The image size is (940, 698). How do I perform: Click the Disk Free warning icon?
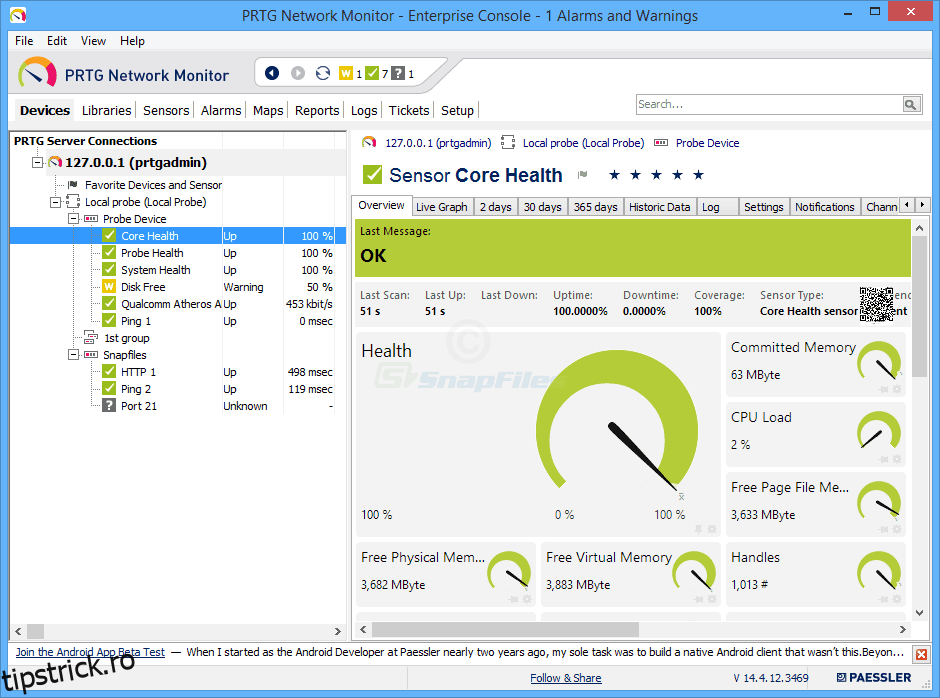(x=109, y=287)
